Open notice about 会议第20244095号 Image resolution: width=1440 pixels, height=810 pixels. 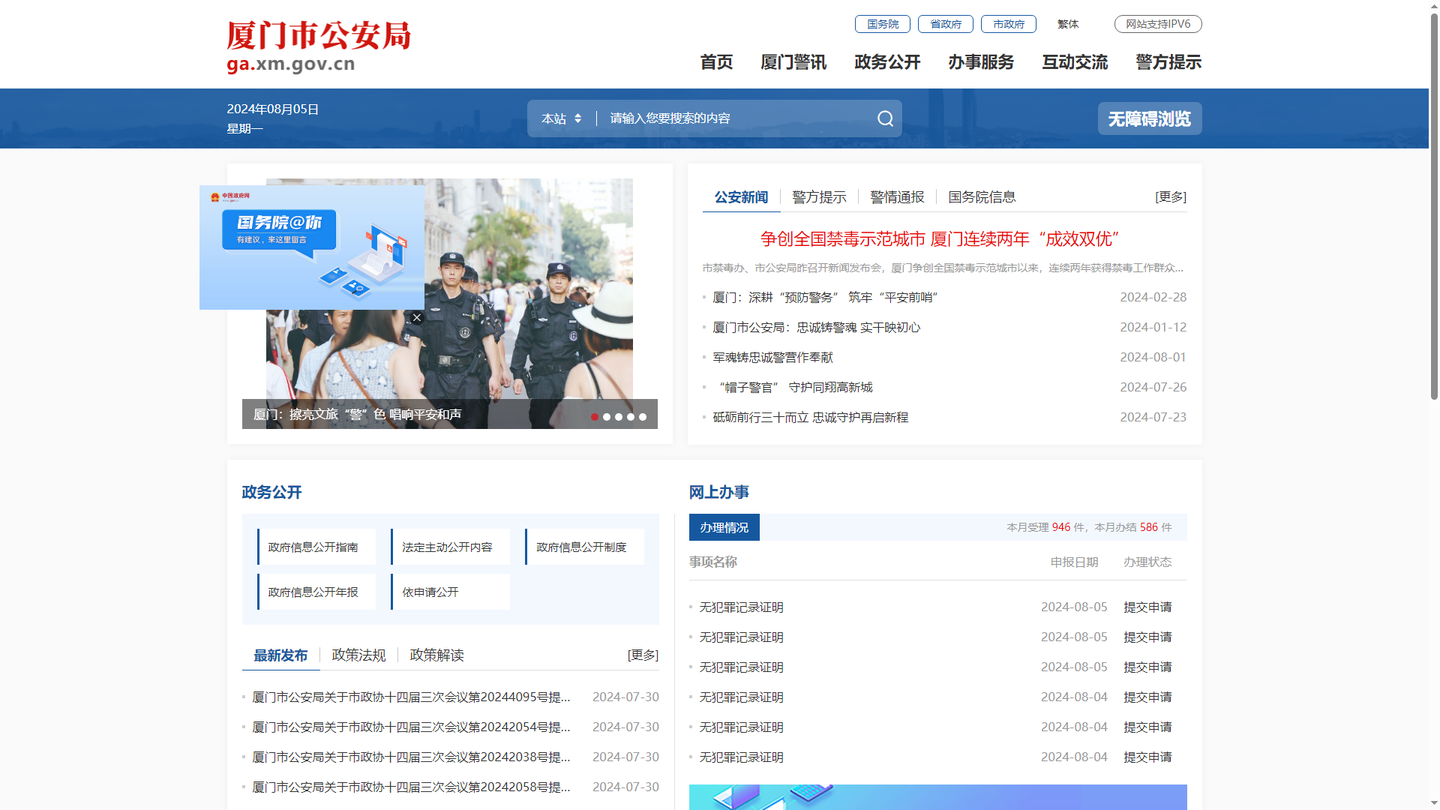411,697
